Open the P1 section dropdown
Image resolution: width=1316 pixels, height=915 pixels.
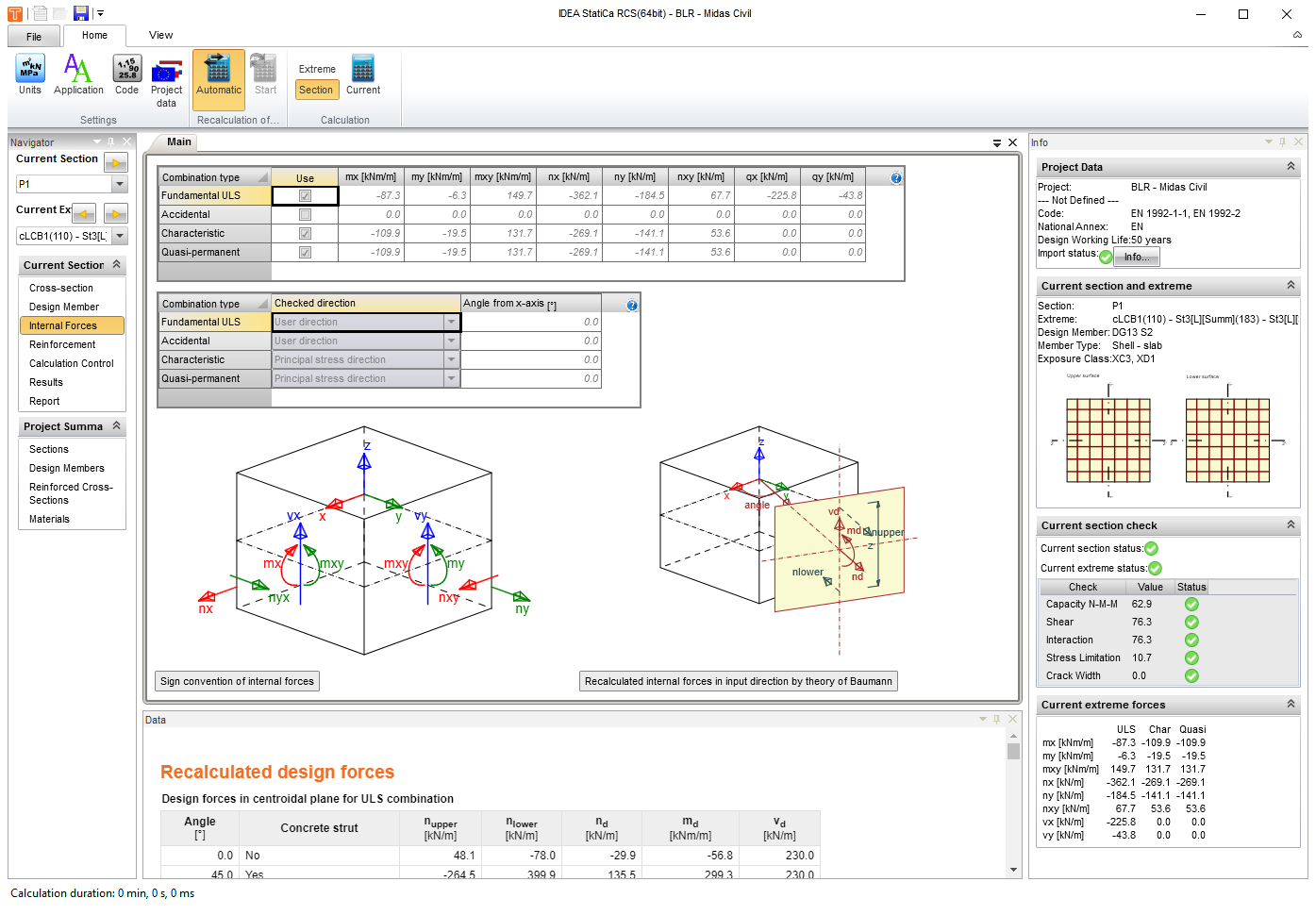tap(120, 185)
